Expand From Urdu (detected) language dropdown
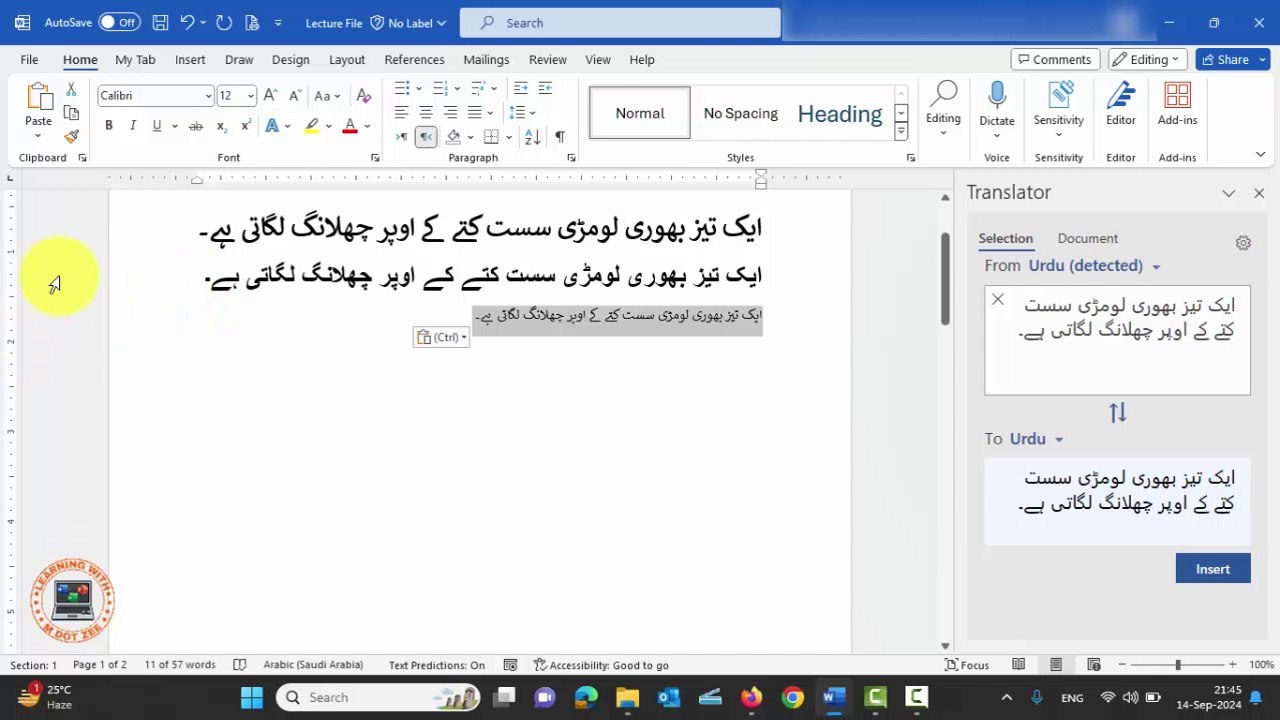Viewport: 1280px width, 720px height. tap(1156, 266)
